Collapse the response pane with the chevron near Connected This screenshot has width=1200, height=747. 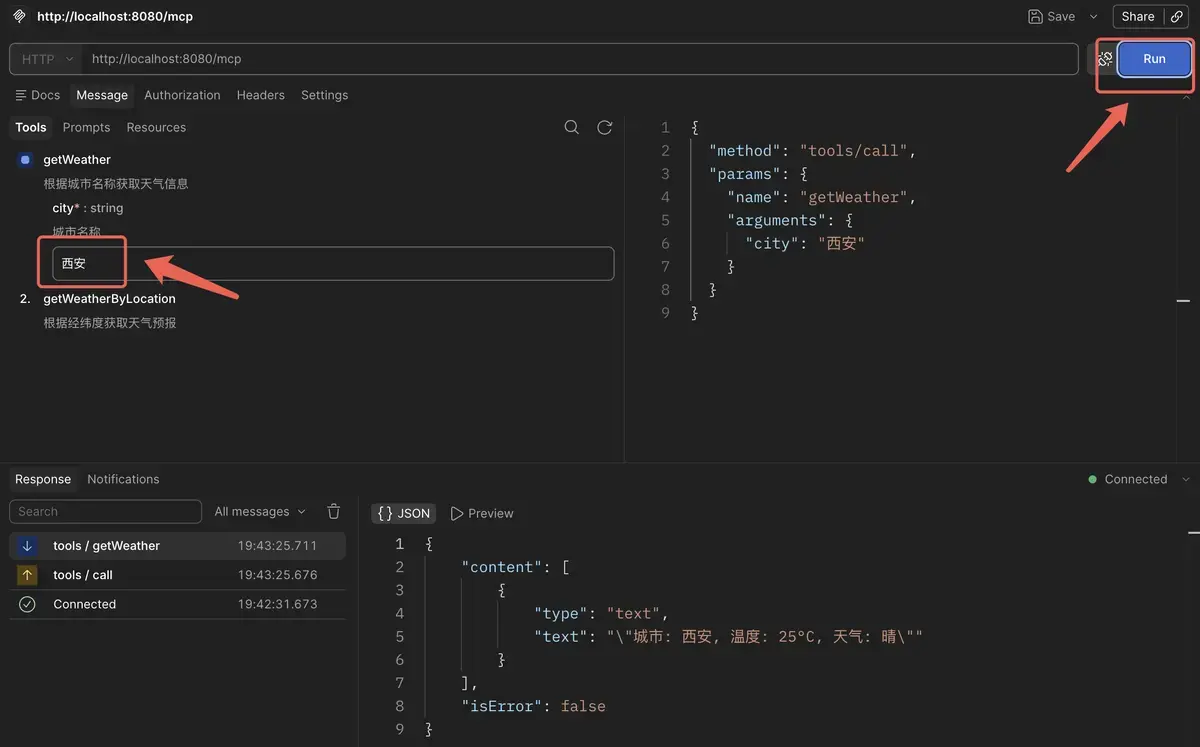tap(1187, 479)
